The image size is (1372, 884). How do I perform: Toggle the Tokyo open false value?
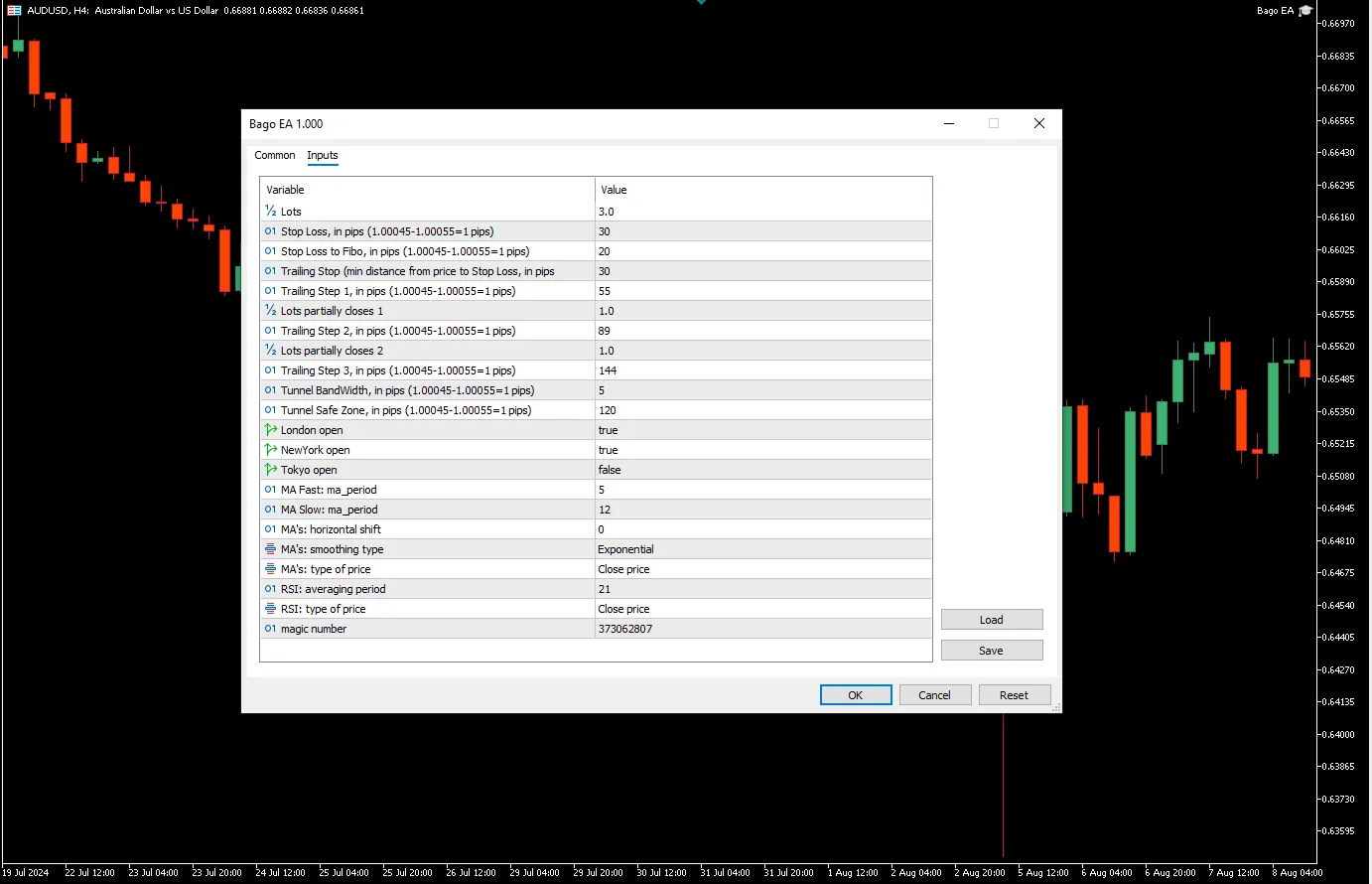click(762, 470)
